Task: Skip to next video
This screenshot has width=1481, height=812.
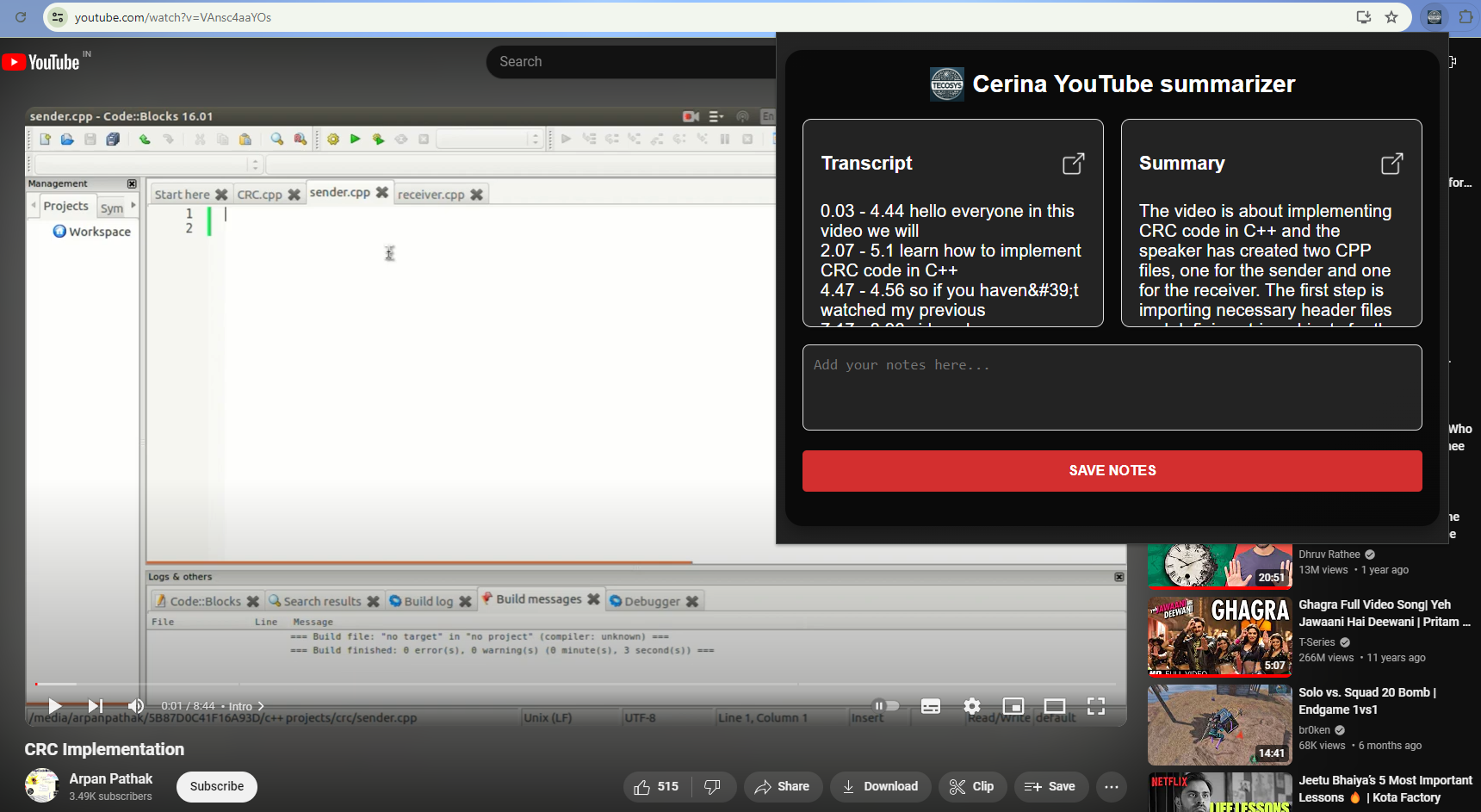Action: click(x=95, y=706)
